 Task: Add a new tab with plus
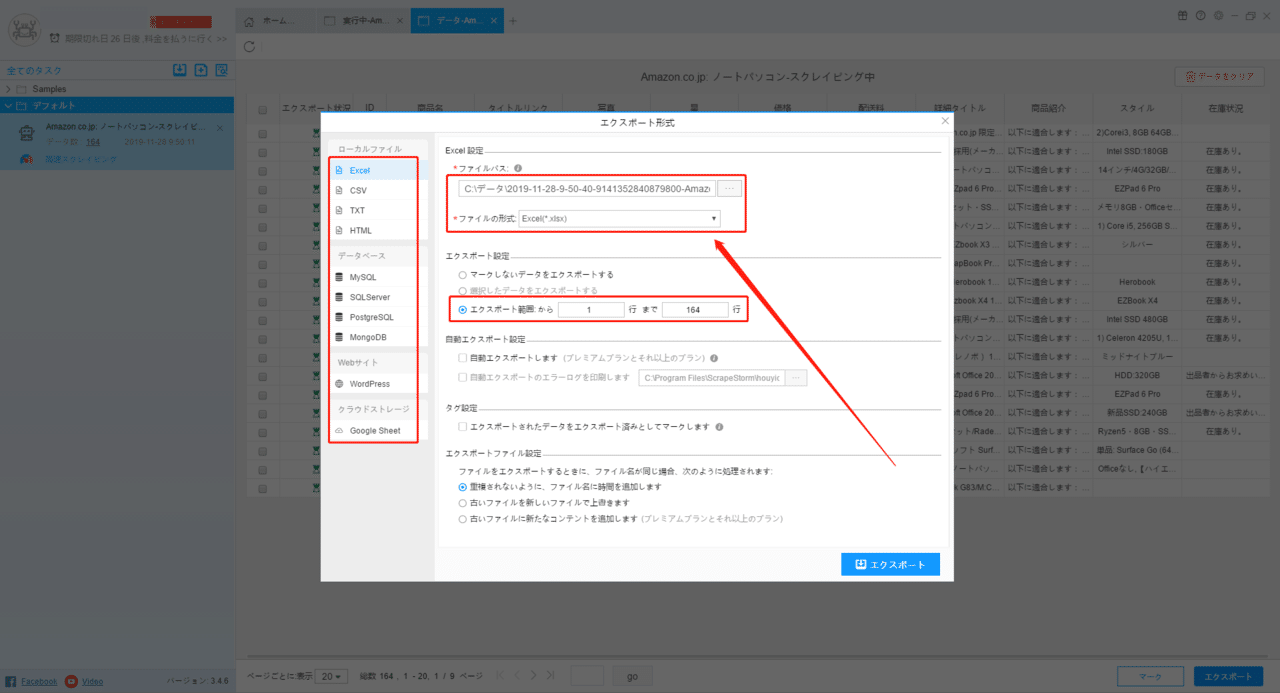[513, 20]
